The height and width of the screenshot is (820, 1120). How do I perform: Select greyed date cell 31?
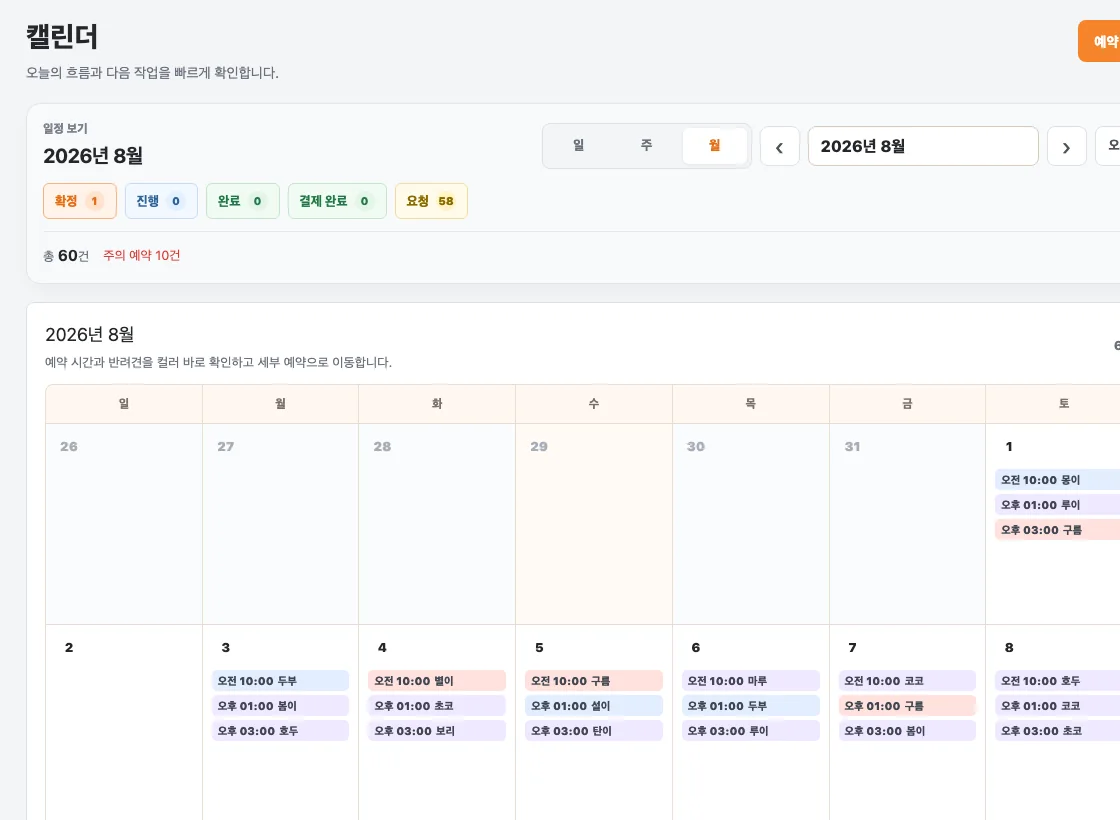(x=907, y=524)
